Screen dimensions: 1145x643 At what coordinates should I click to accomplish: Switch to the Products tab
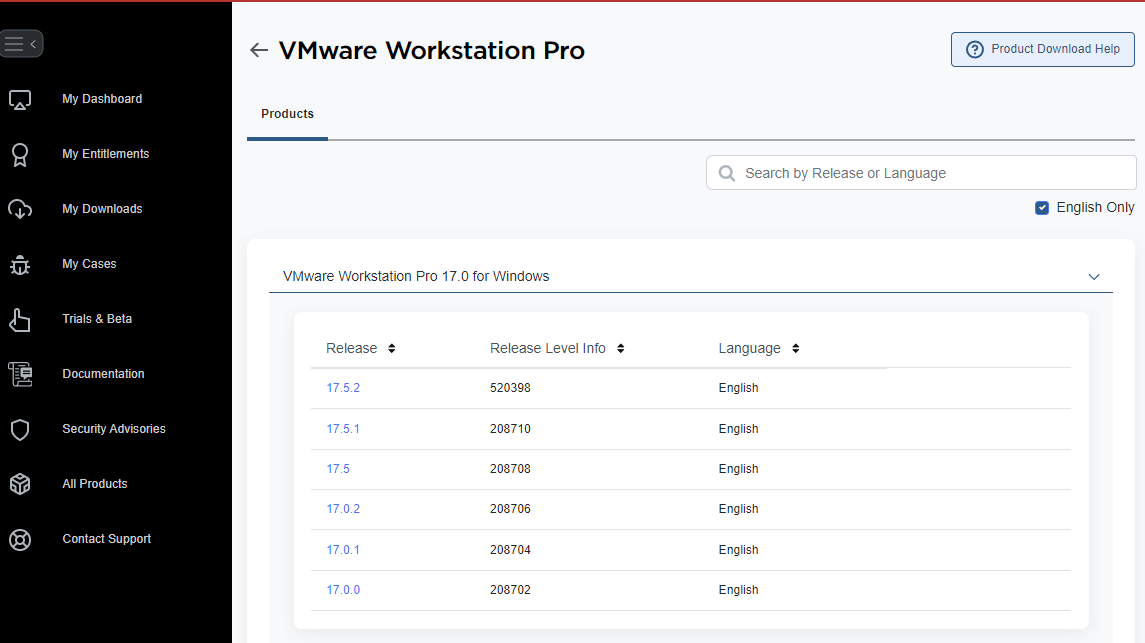coord(287,114)
